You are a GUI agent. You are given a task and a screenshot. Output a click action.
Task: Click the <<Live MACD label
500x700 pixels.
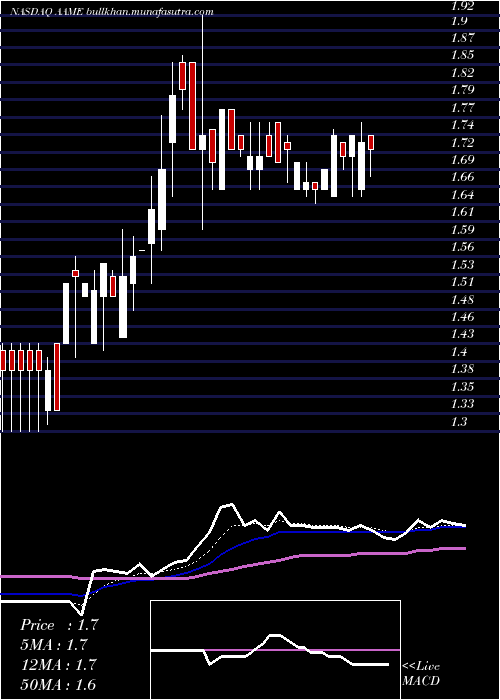click(x=422, y=674)
